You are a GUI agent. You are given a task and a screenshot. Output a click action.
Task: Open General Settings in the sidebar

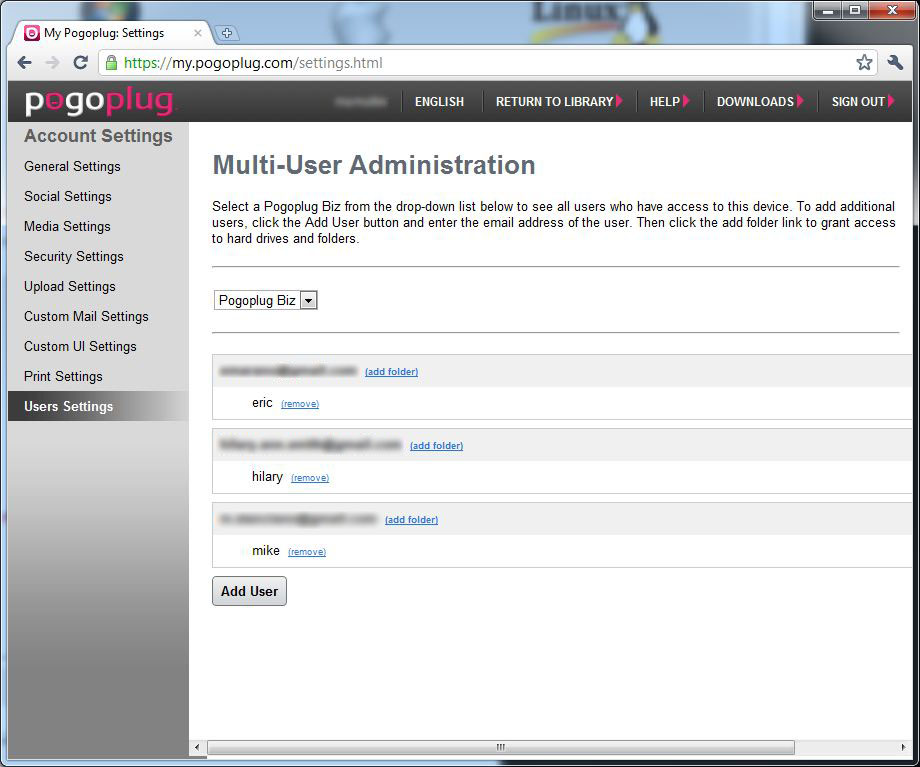[72, 167]
